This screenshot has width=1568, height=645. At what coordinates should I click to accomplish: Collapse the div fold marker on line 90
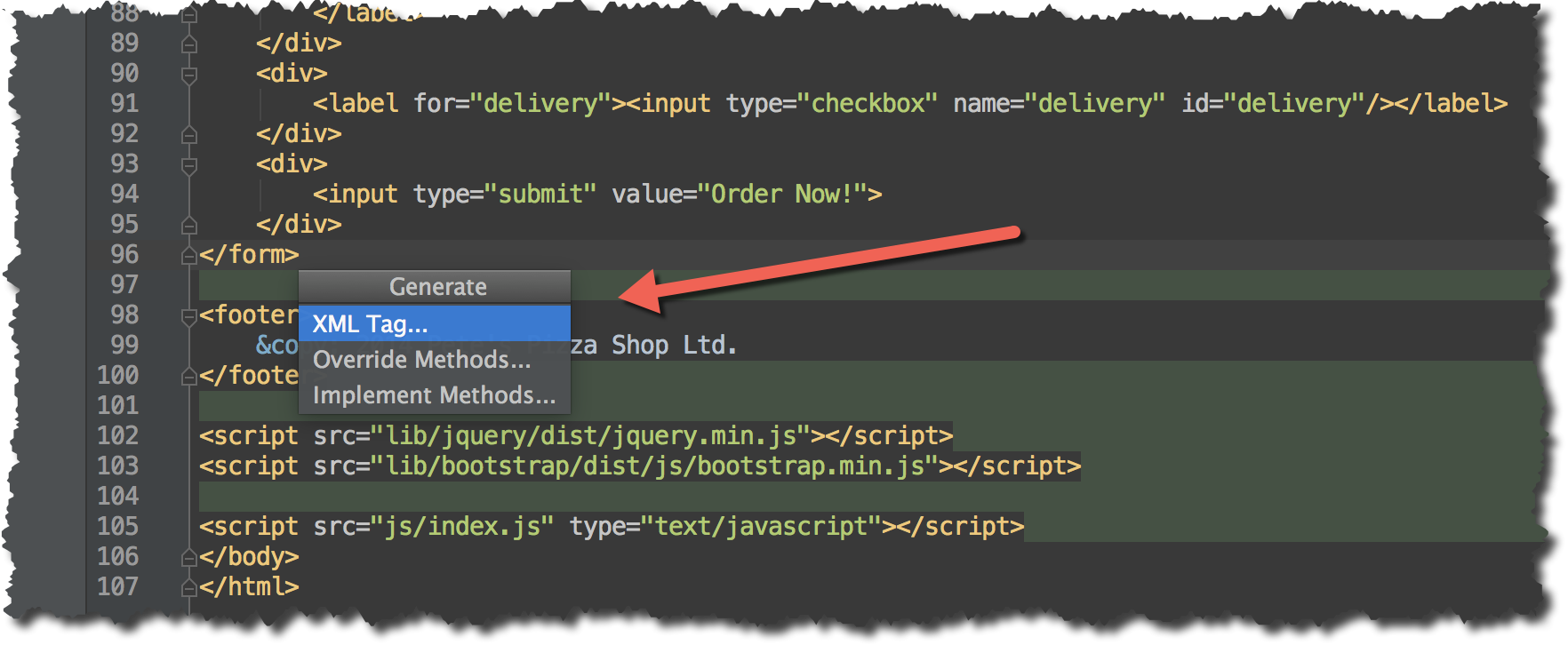[x=188, y=75]
